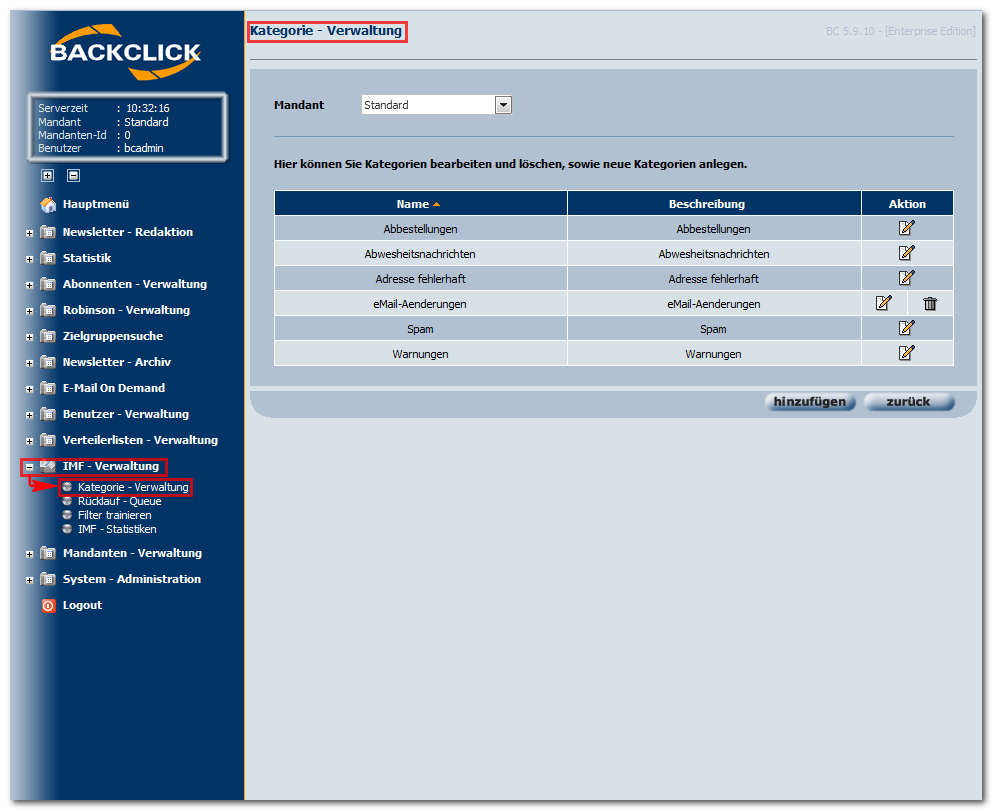Edit the Warnungen category
993x811 pixels.
(906, 353)
